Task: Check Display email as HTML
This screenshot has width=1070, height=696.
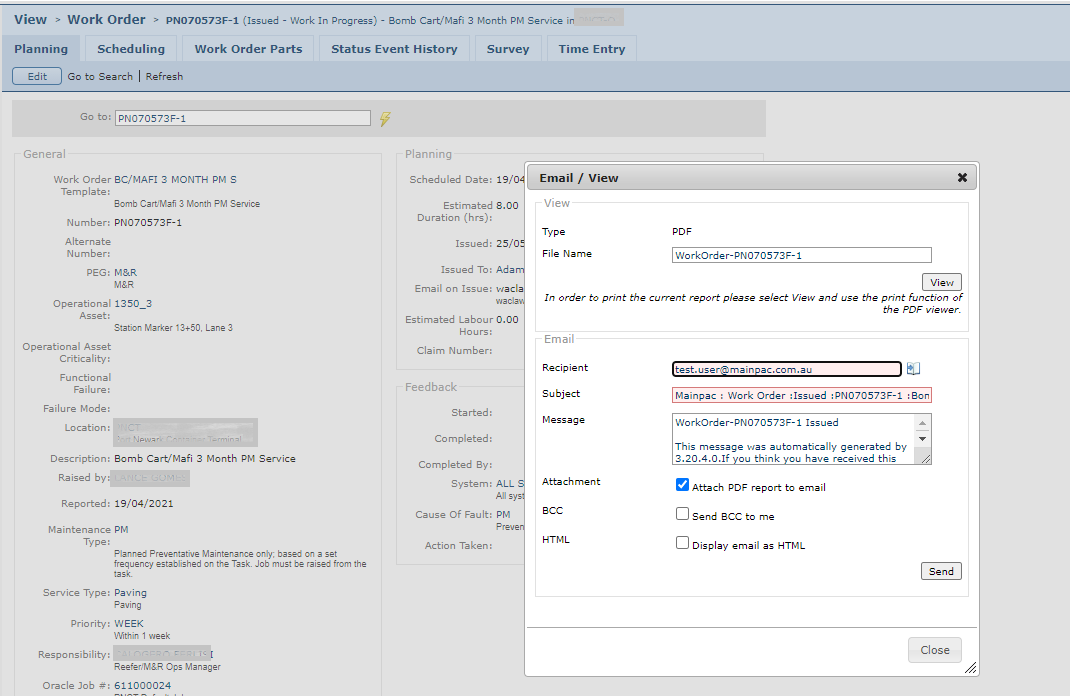Action: coord(682,542)
